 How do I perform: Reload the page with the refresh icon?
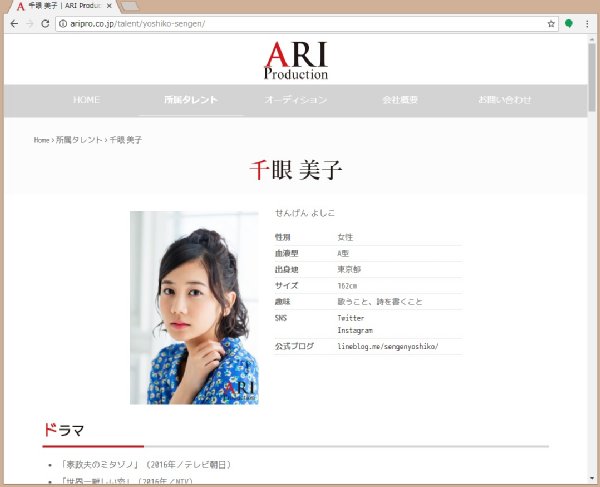(45, 24)
